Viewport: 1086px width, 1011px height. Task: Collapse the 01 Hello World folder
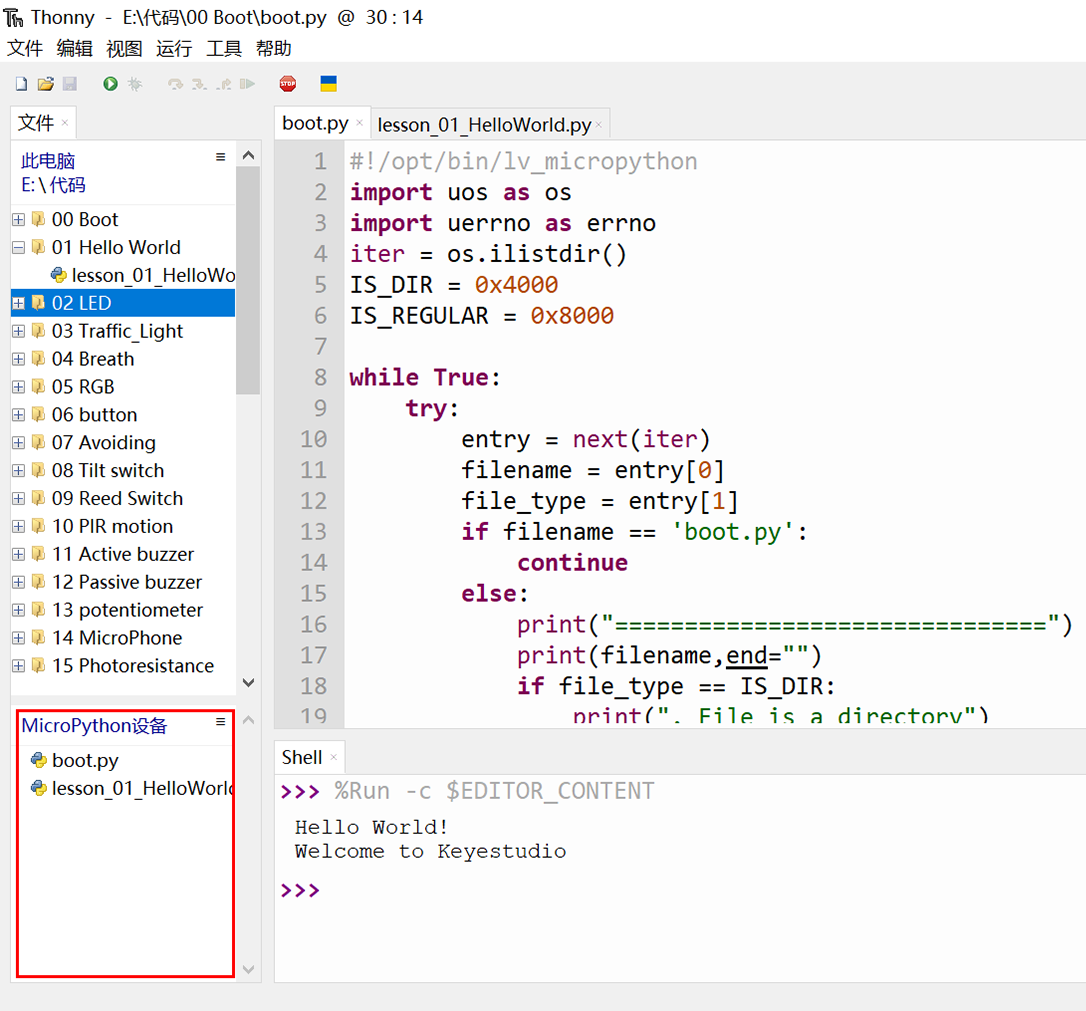[x=19, y=247]
